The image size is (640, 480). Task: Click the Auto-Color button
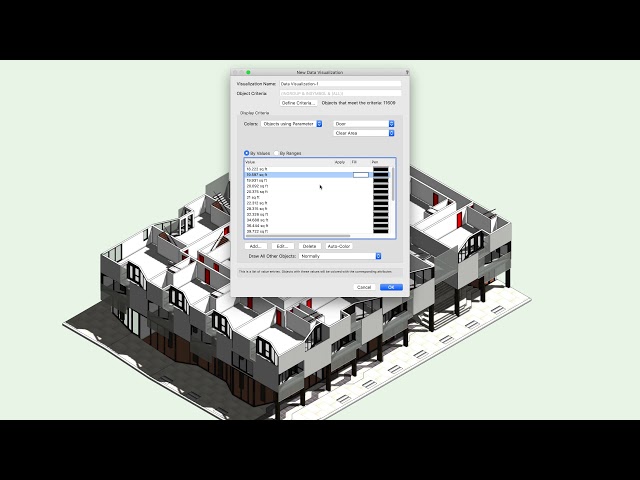pos(339,246)
